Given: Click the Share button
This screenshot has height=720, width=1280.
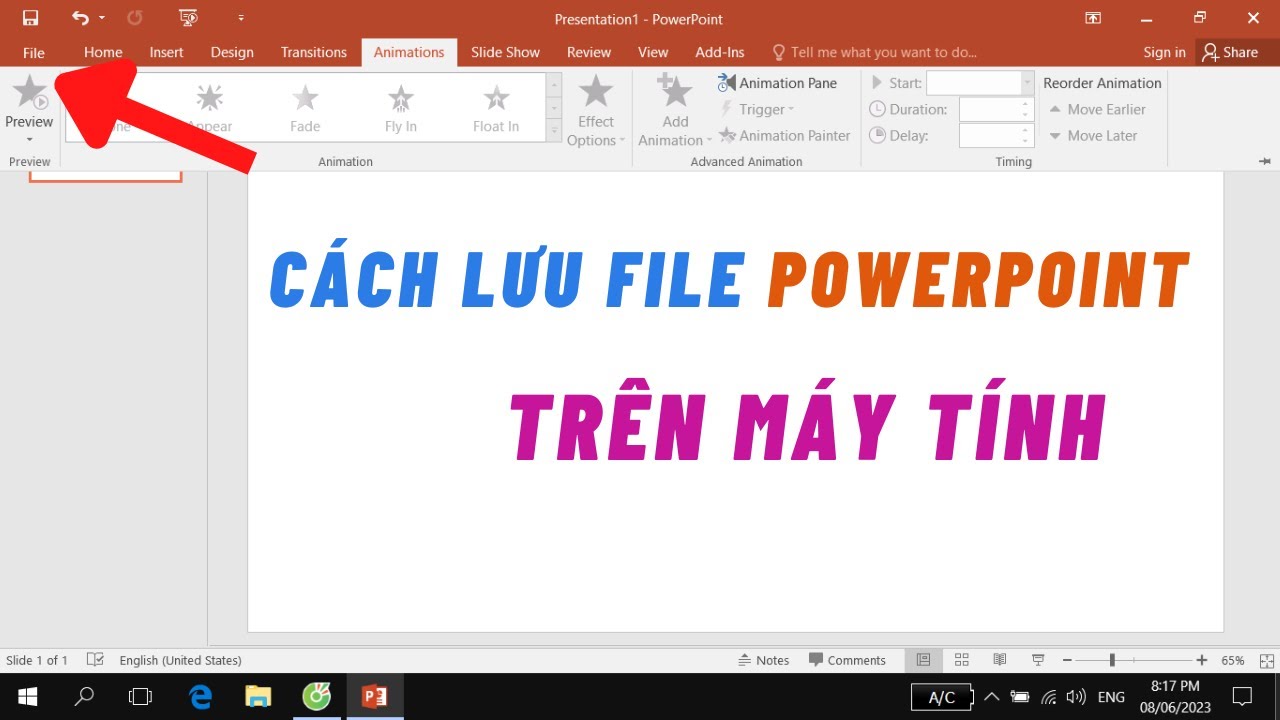Looking at the screenshot, I should pos(1231,52).
